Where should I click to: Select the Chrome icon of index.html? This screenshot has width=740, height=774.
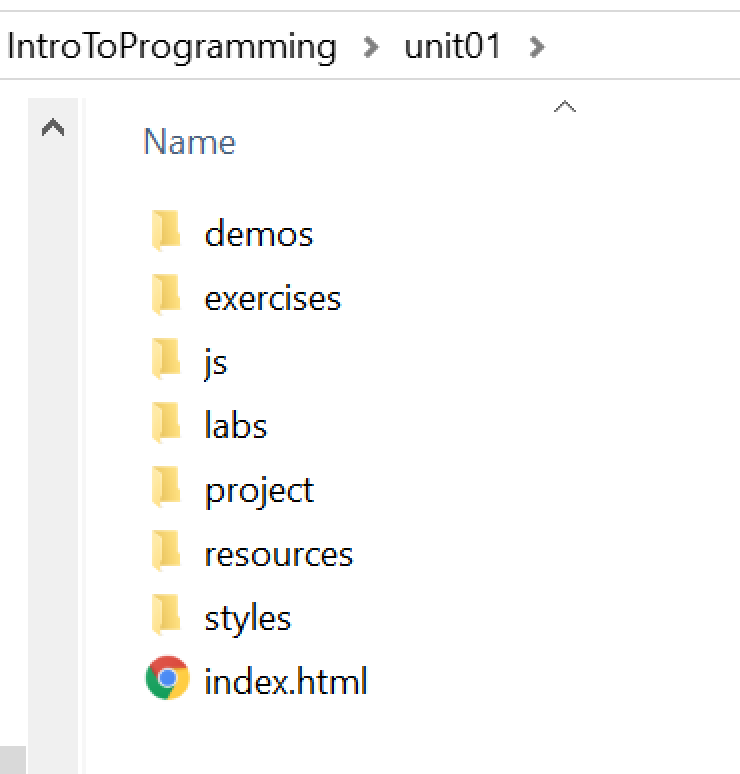click(167, 678)
